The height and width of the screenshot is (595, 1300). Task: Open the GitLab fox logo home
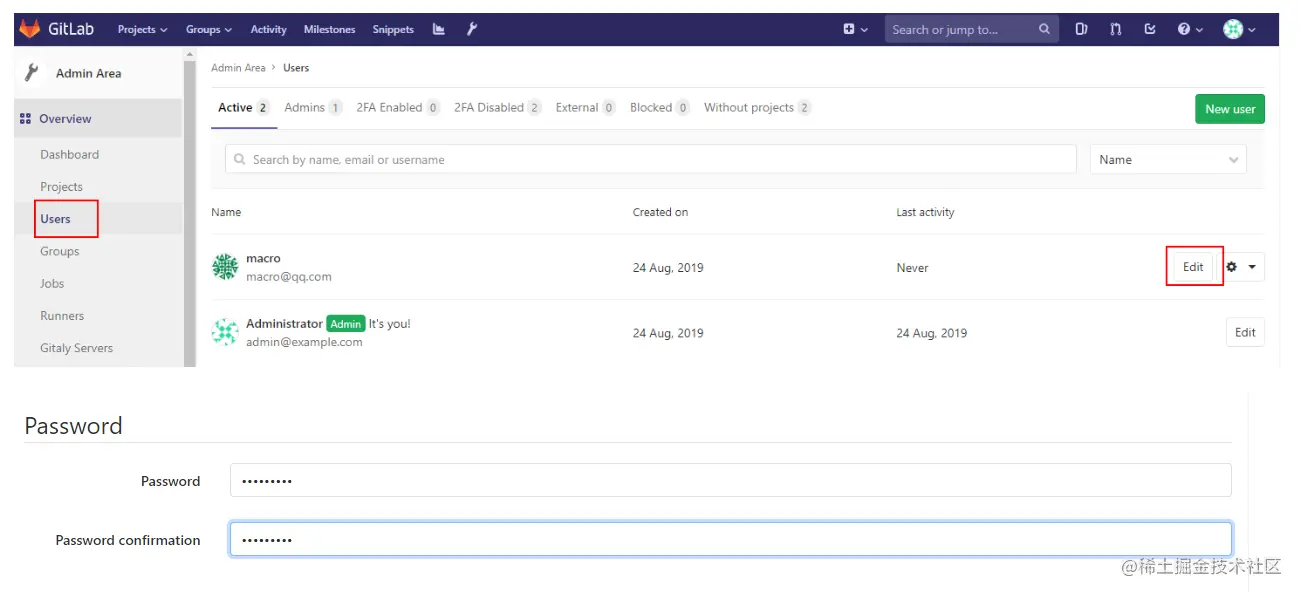coord(30,29)
